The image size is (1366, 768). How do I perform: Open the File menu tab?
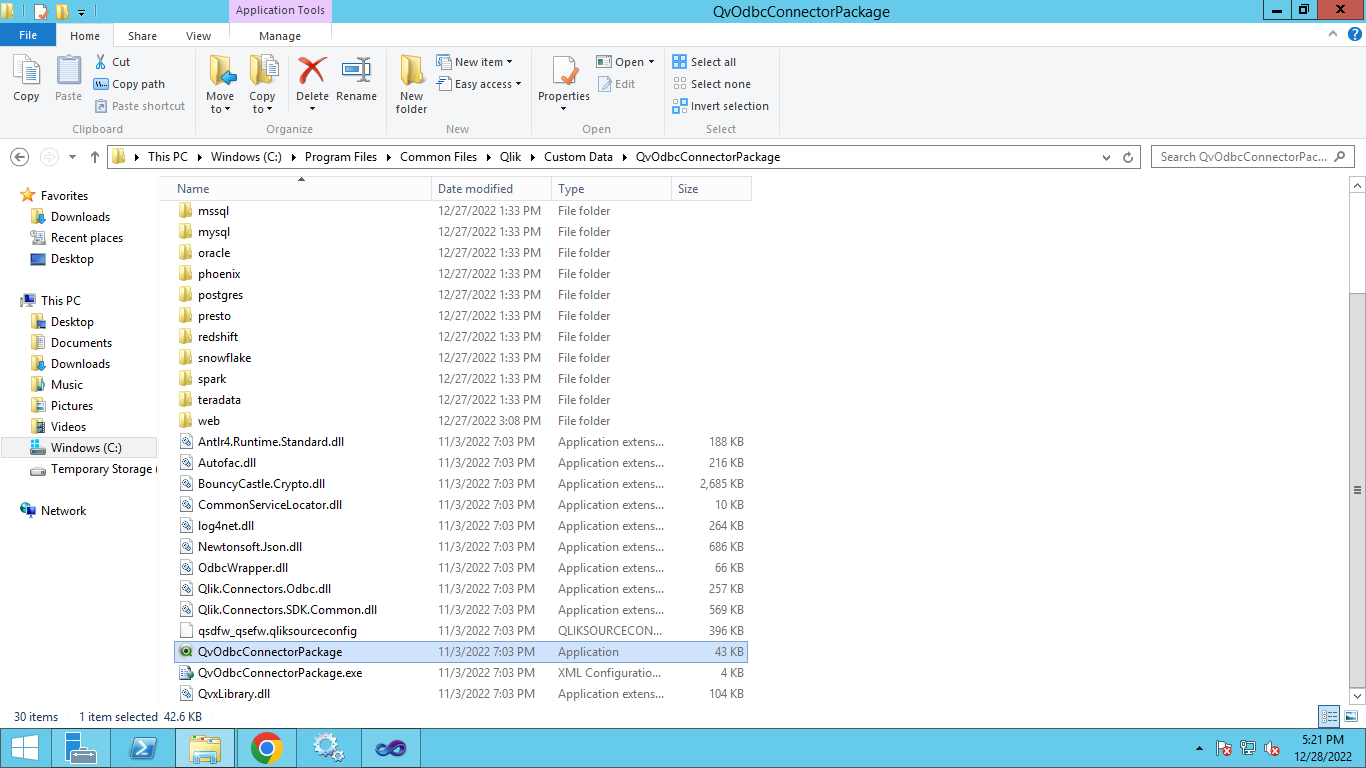28,35
